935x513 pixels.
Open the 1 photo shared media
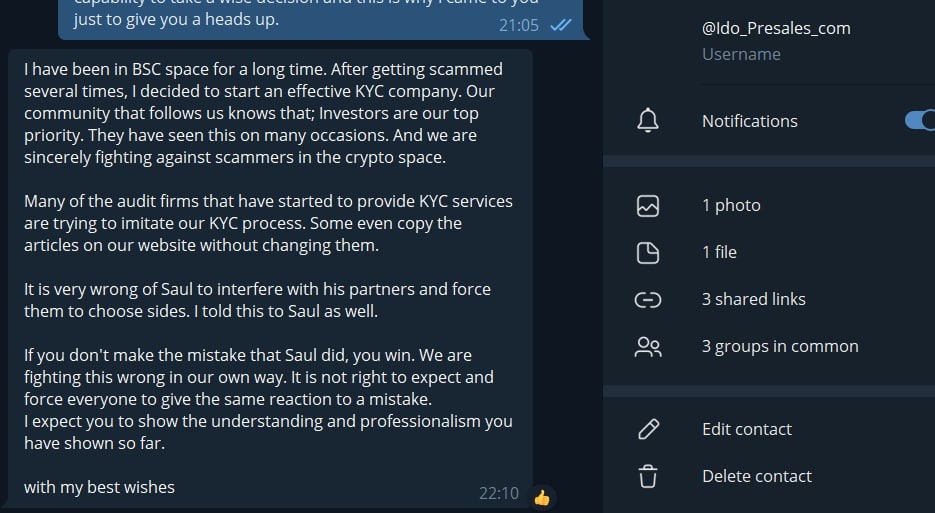[x=731, y=206]
